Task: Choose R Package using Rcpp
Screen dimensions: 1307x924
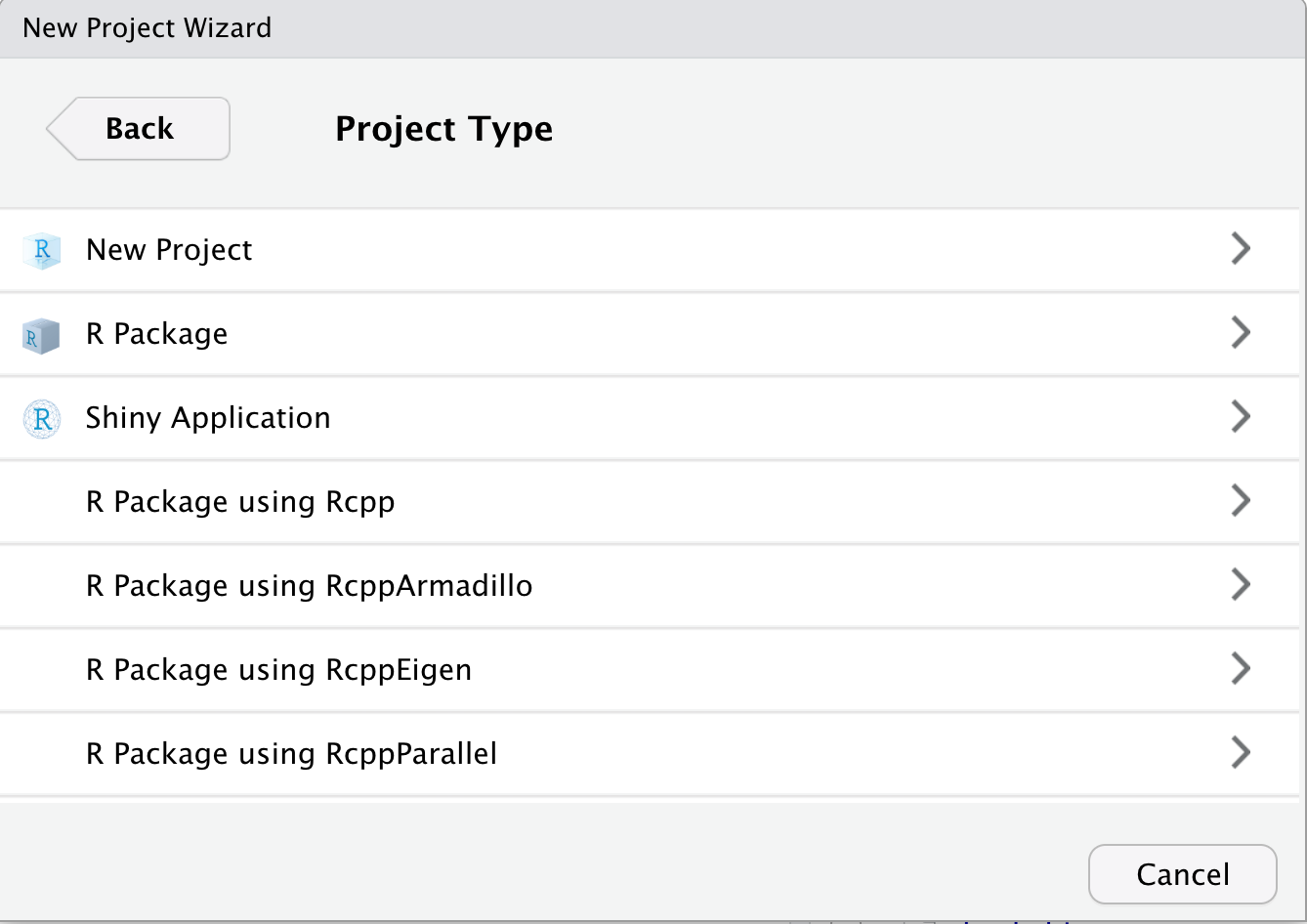Action: pos(650,502)
